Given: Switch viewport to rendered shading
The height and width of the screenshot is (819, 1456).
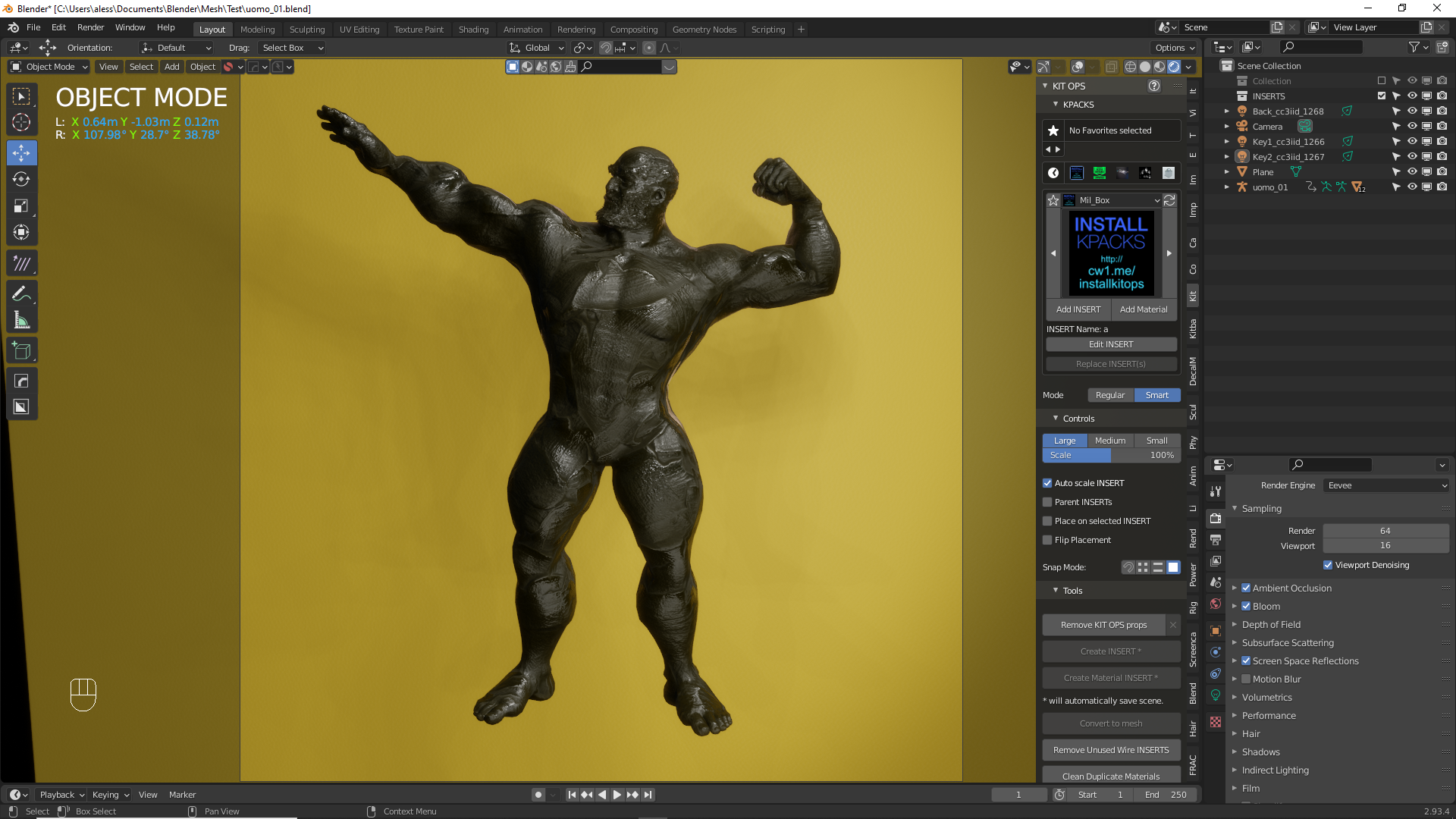Looking at the screenshot, I should point(1174,67).
